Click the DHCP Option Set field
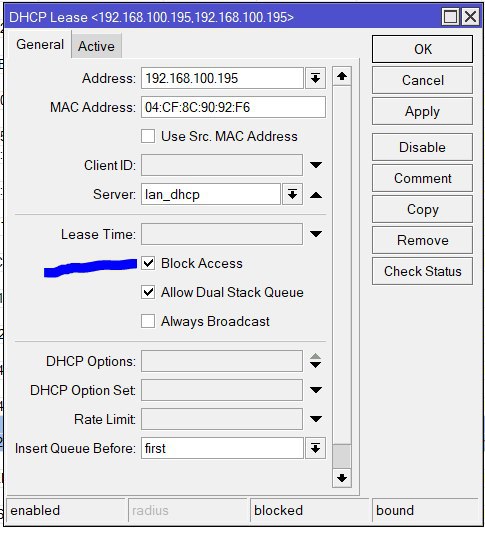Viewport: 485px width, 534px height. click(222, 390)
